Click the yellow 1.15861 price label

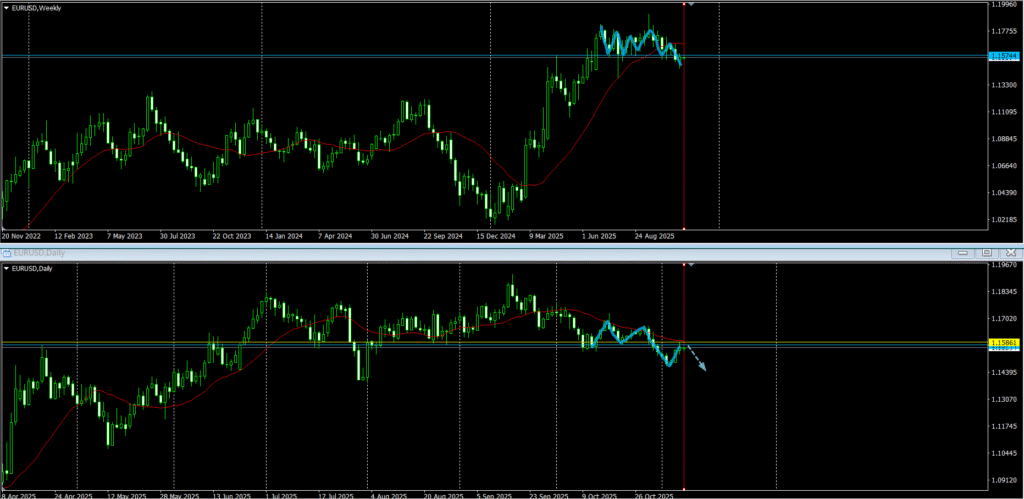click(x=1003, y=343)
